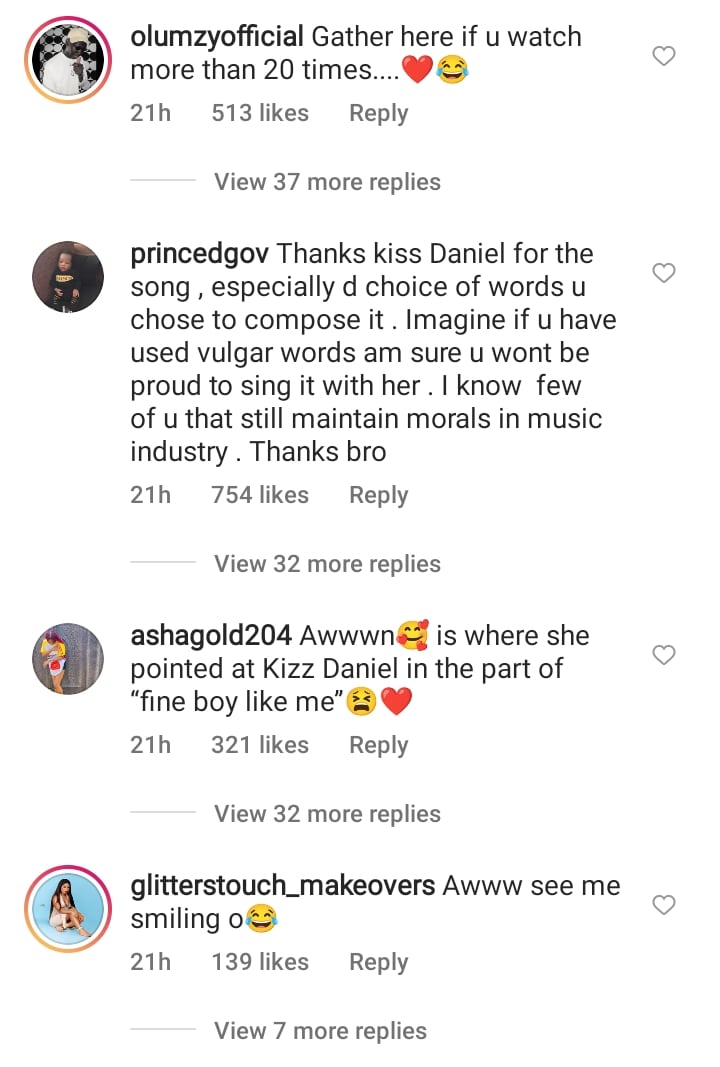Viewport: 720px width, 1067px height.
Task: Open the olumzyofficial username link
Action: (x=217, y=37)
